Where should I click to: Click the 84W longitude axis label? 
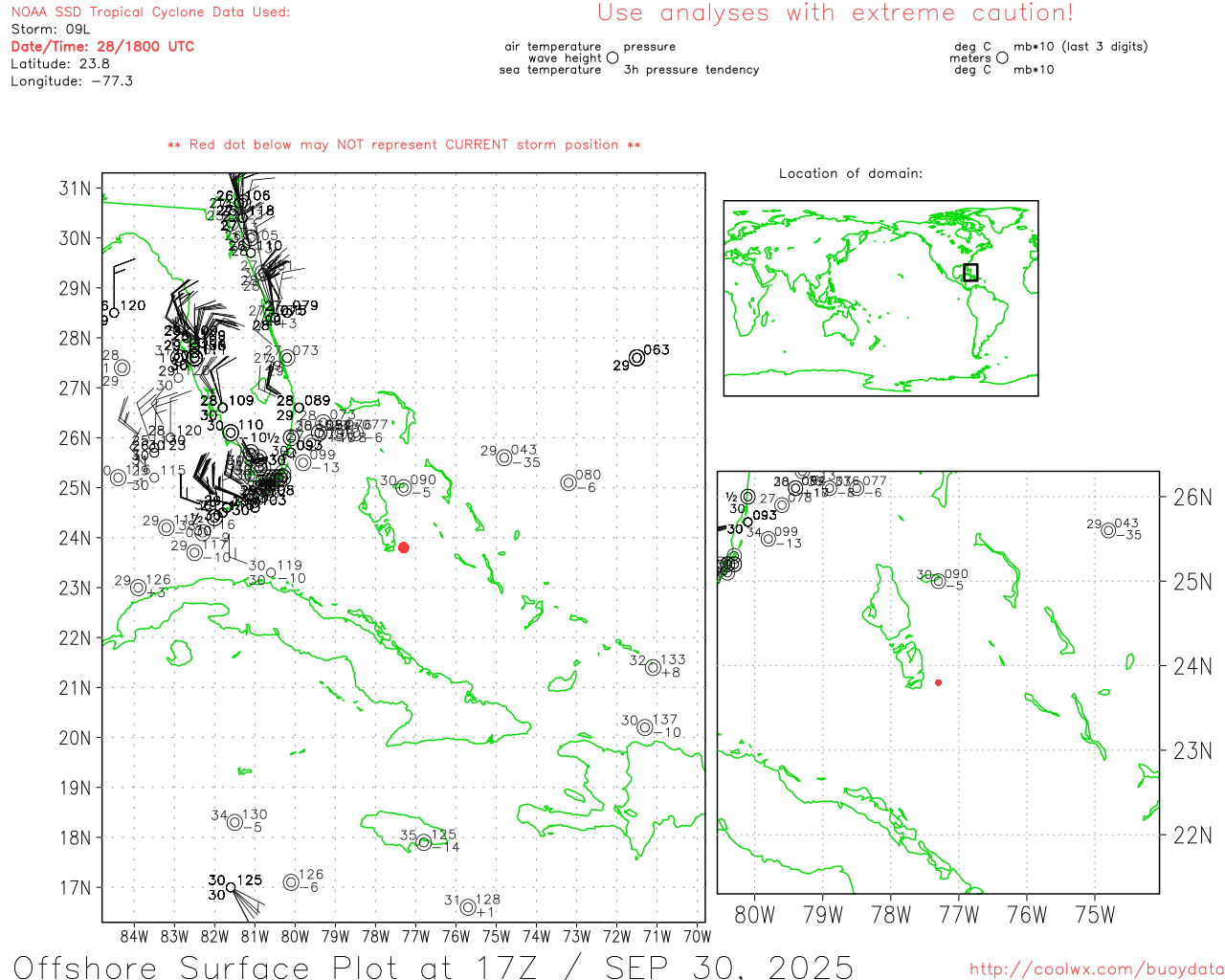(x=135, y=936)
